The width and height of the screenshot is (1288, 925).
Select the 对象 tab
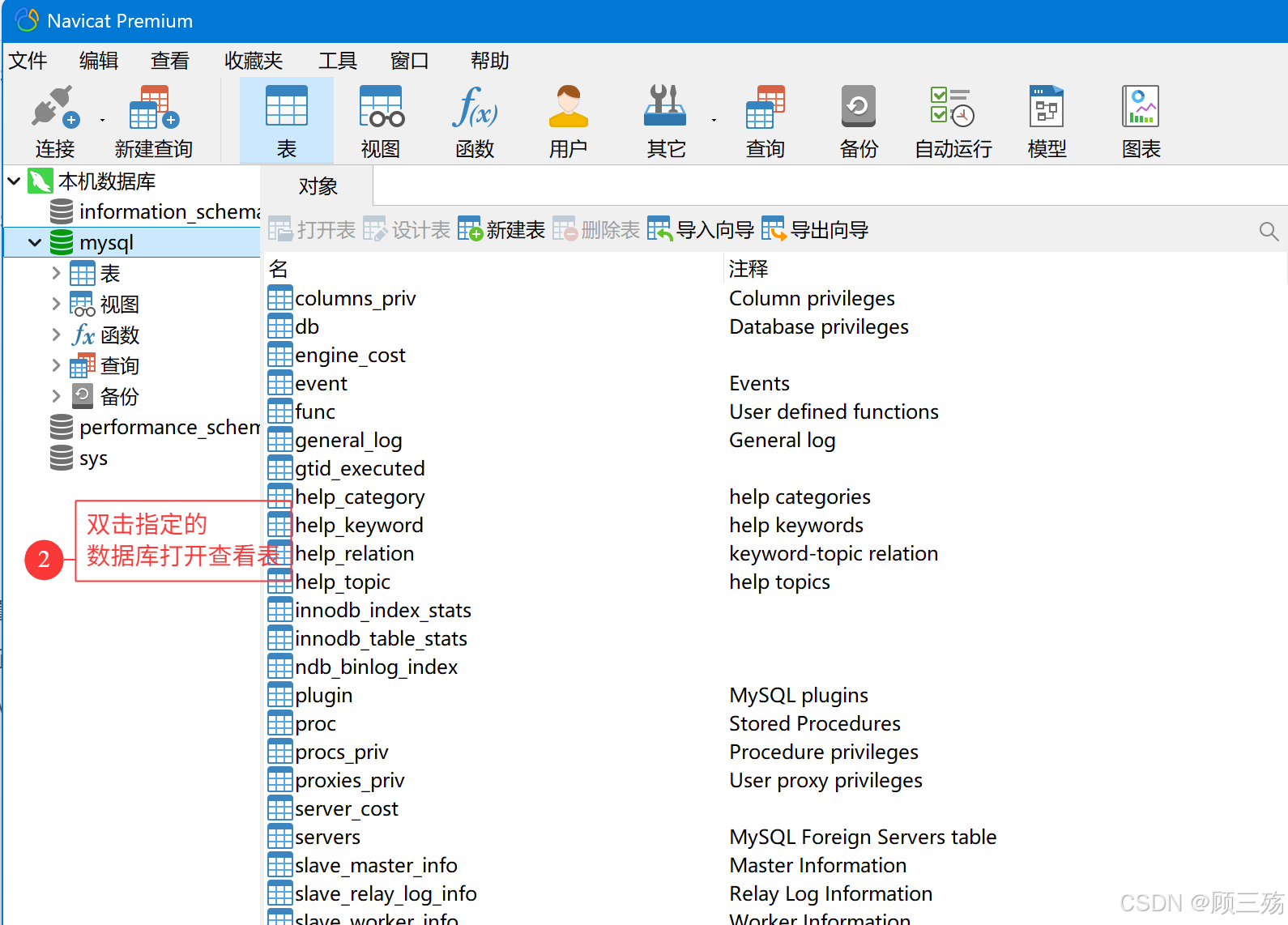point(318,186)
